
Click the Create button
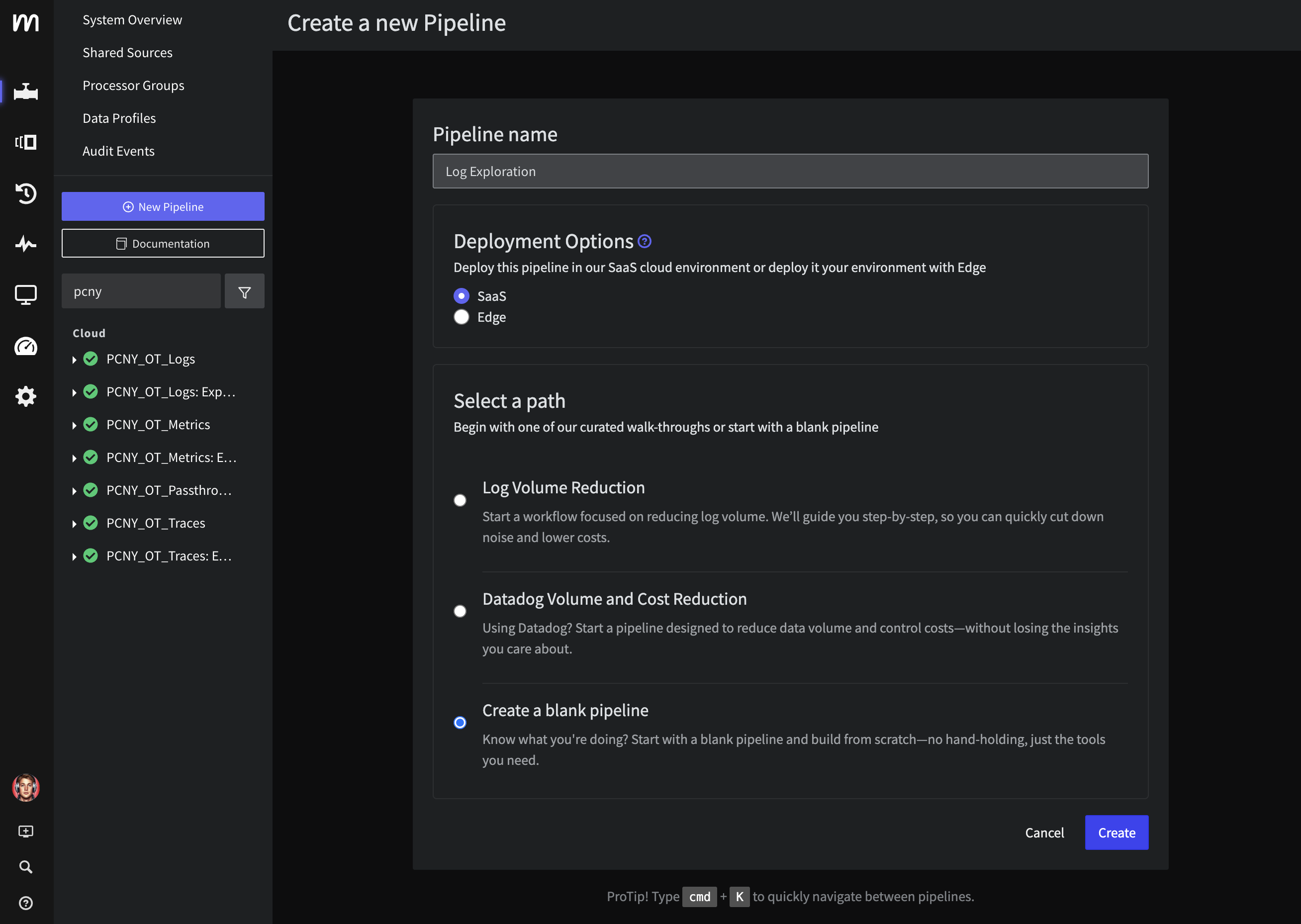point(1116,832)
